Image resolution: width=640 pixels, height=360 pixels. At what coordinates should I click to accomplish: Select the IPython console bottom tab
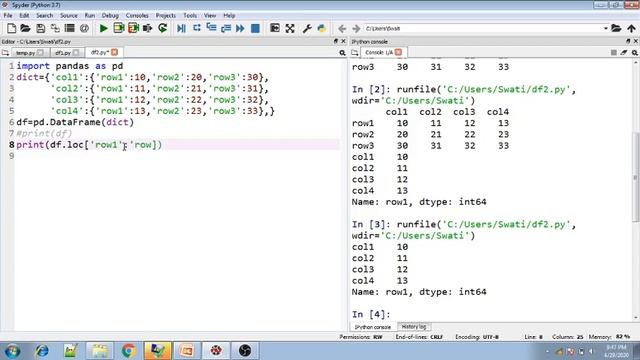373,327
